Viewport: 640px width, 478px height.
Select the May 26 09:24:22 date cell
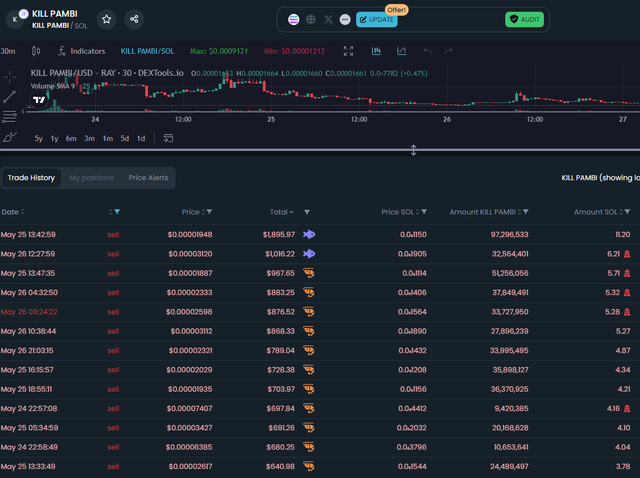click(29, 312)
